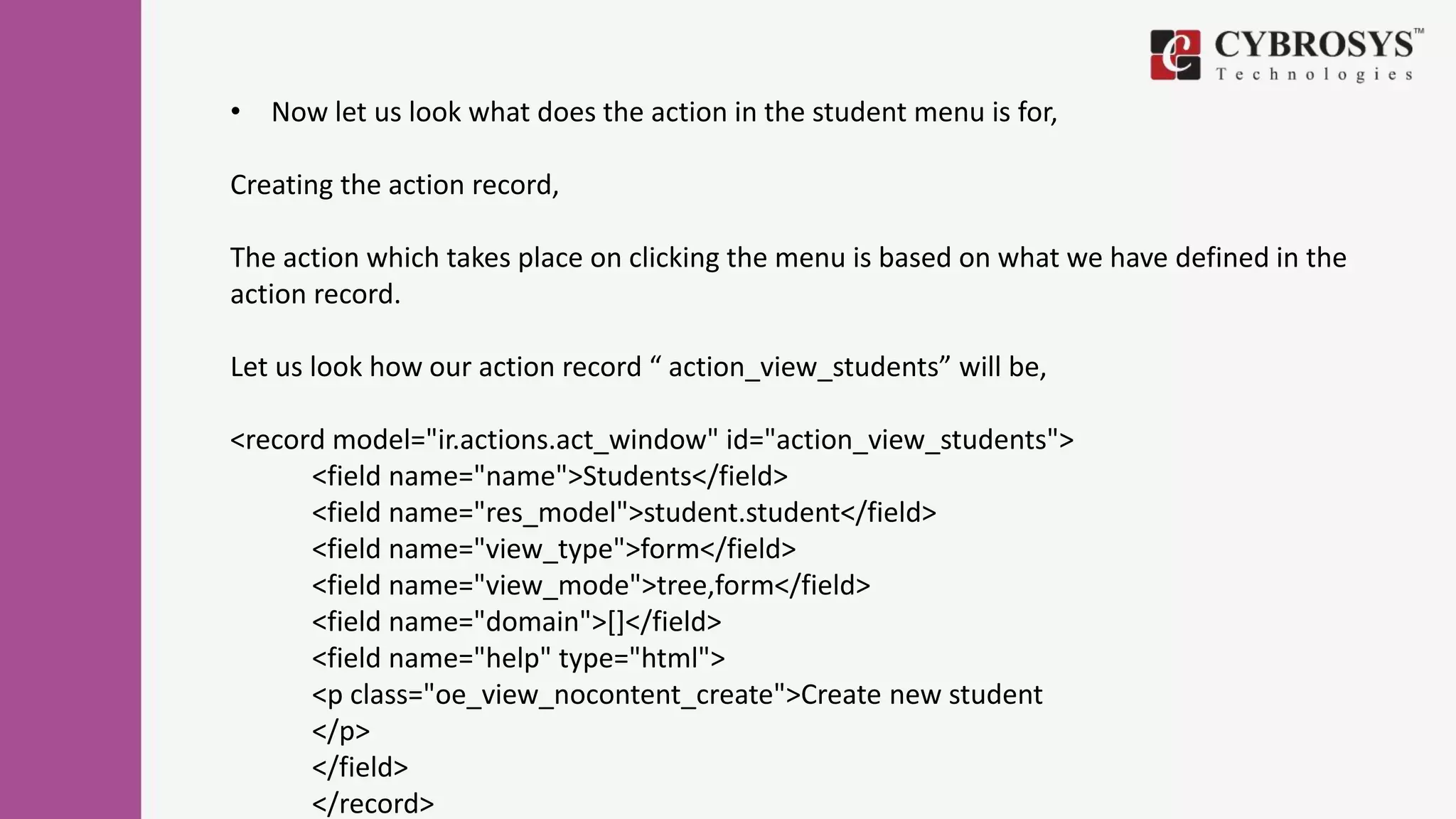1456x819 pixels.
Task: Click the domain field line
Action: pos(516,621)
